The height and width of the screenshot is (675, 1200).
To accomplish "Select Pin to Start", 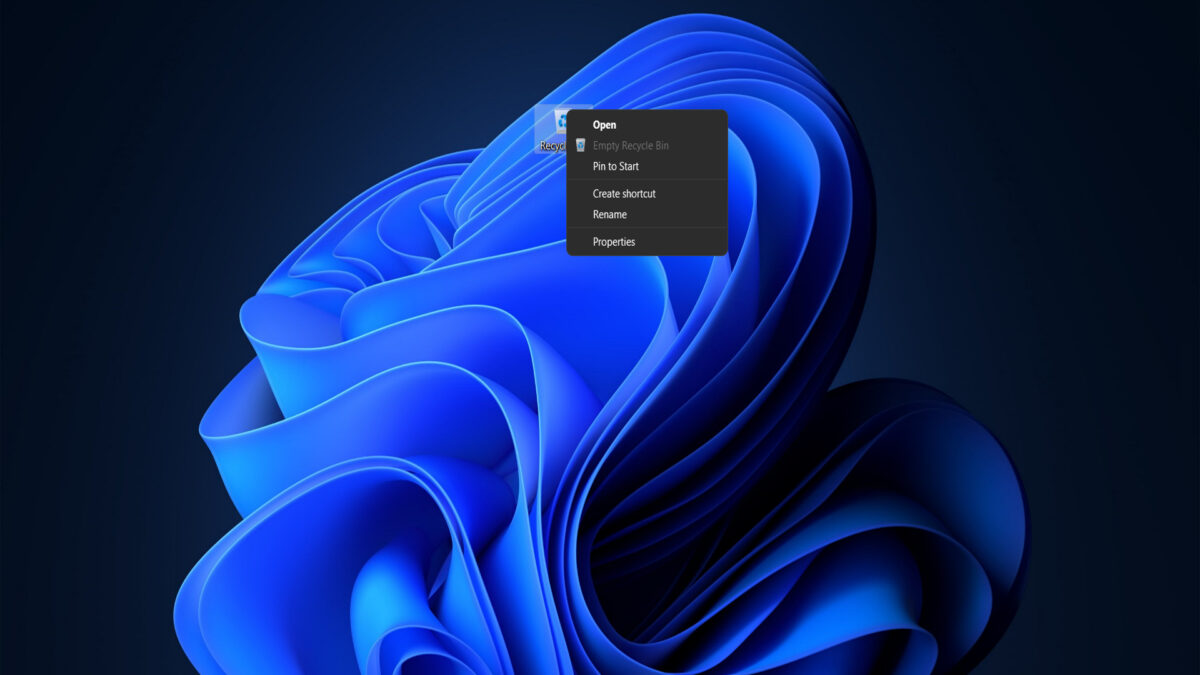I will point(646,167).
